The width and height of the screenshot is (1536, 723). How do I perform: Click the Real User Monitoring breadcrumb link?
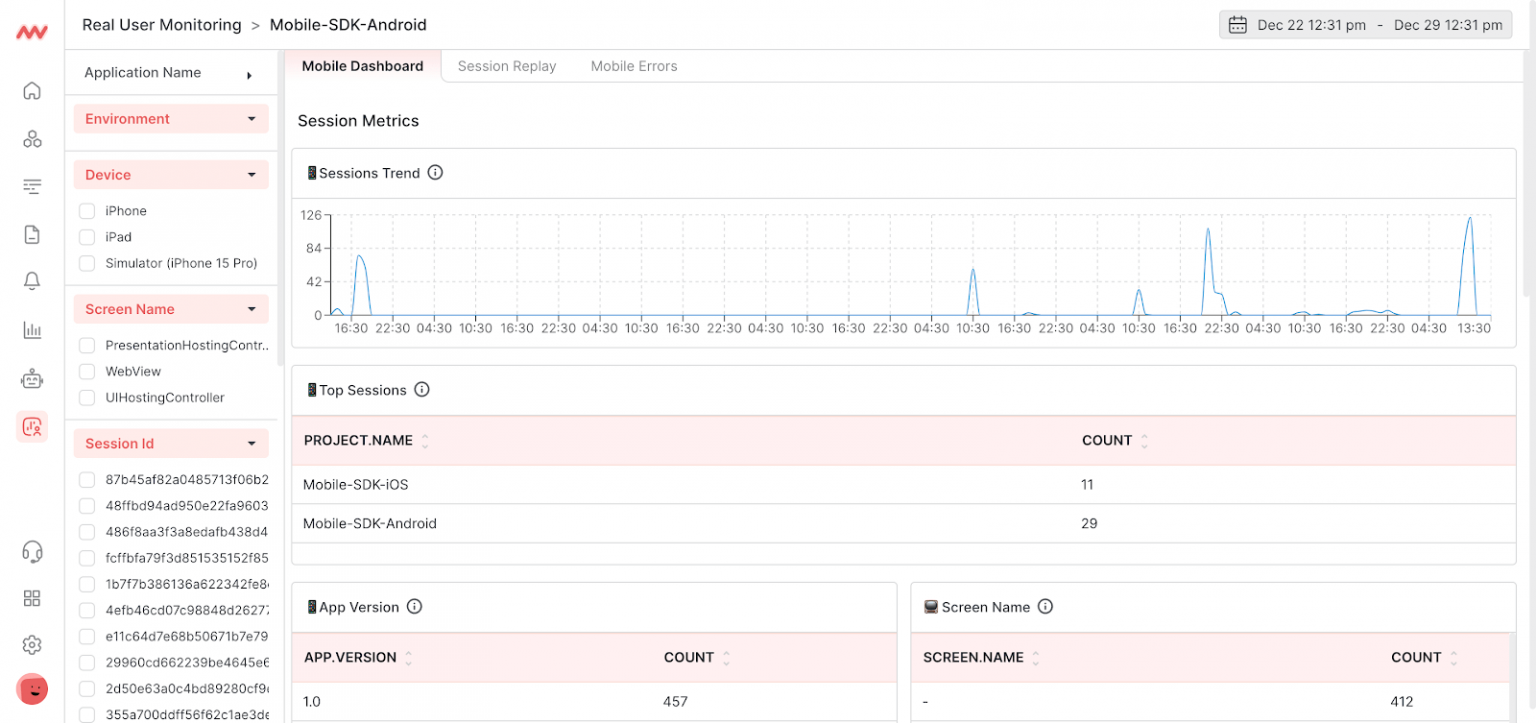coord(162,25)
